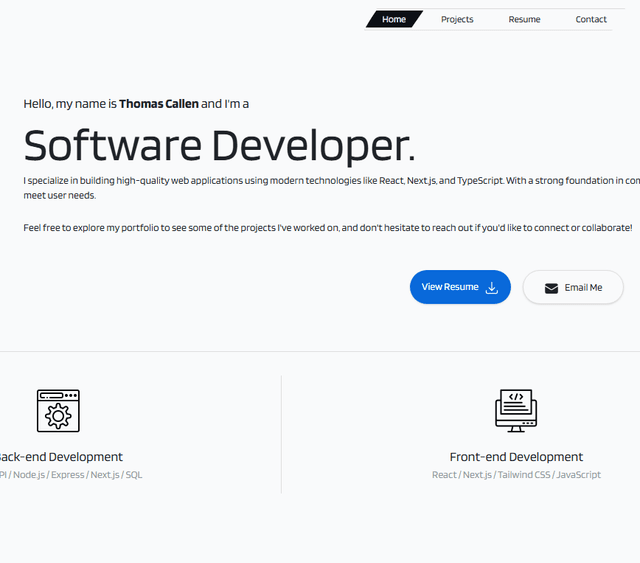Click the front-end code monitor icon
The image size is (640, 563).
[x=516, y=411]
